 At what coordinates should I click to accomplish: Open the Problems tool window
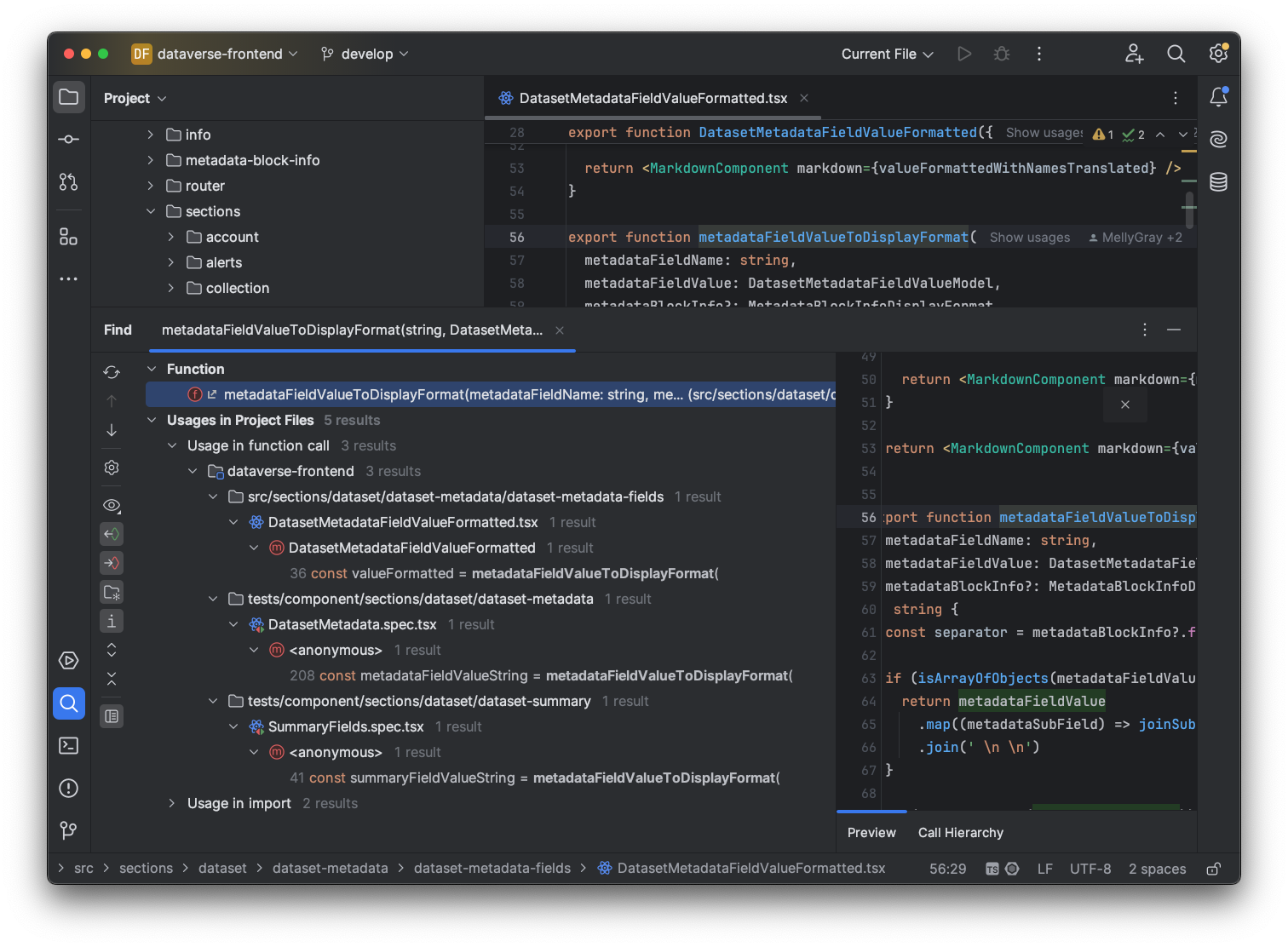[69, 788]
